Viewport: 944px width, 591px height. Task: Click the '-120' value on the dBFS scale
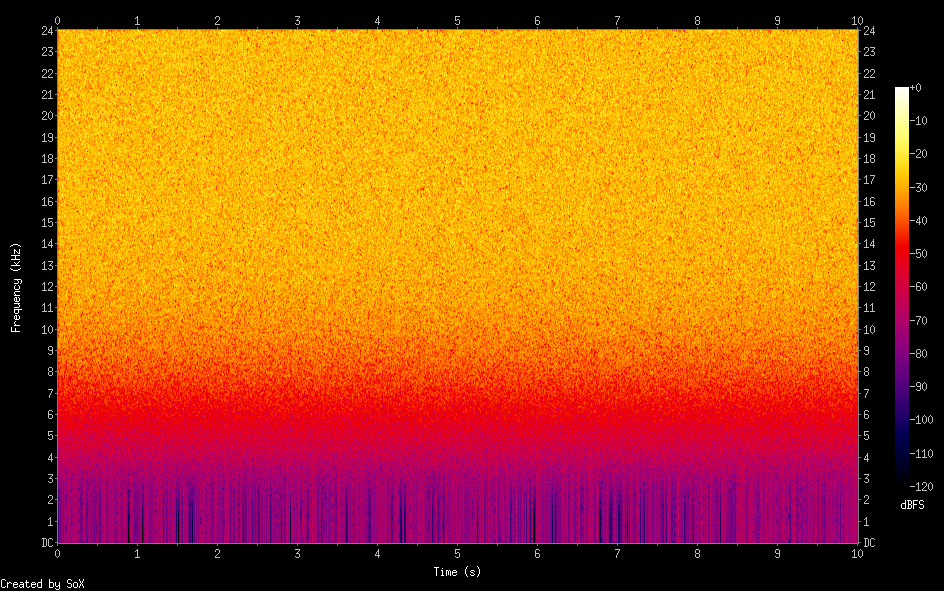click(x=921, y=486)
